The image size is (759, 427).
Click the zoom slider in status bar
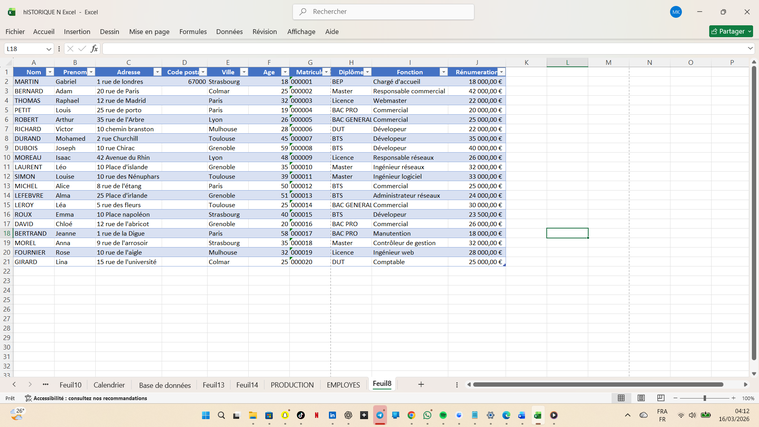pos(704,398)
